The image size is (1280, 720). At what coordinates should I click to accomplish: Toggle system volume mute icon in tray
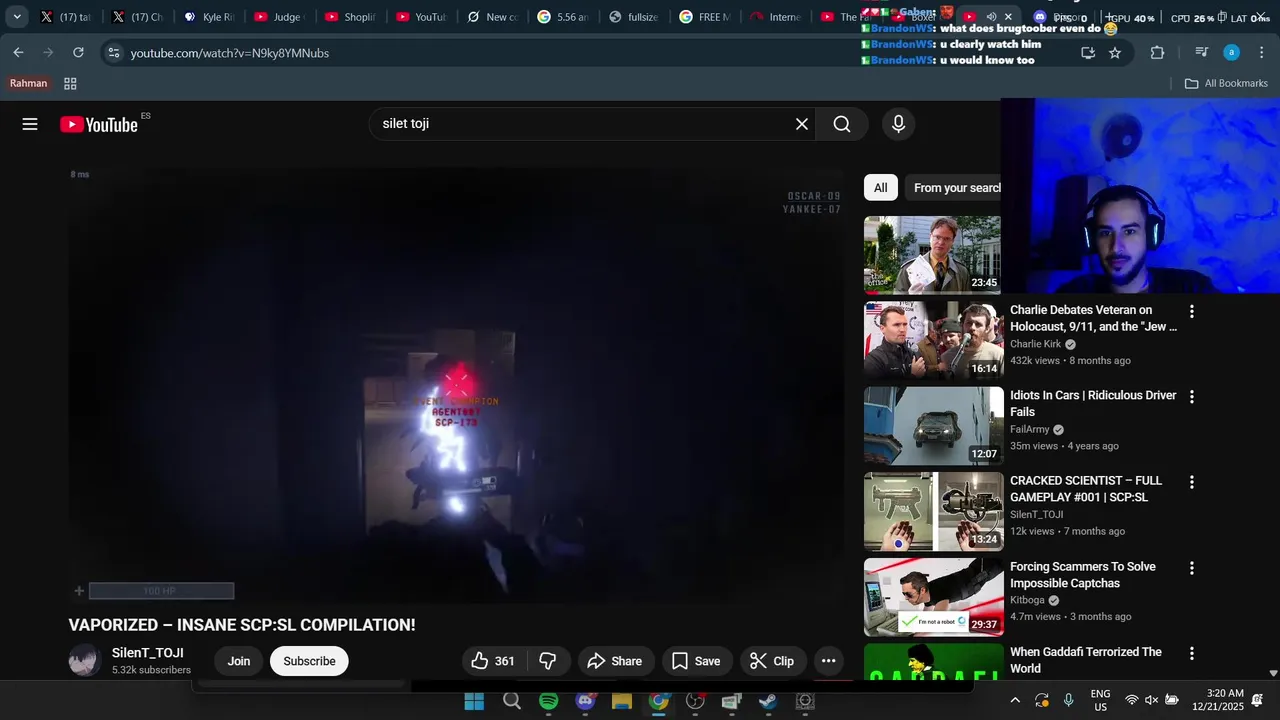point(1151,700)
